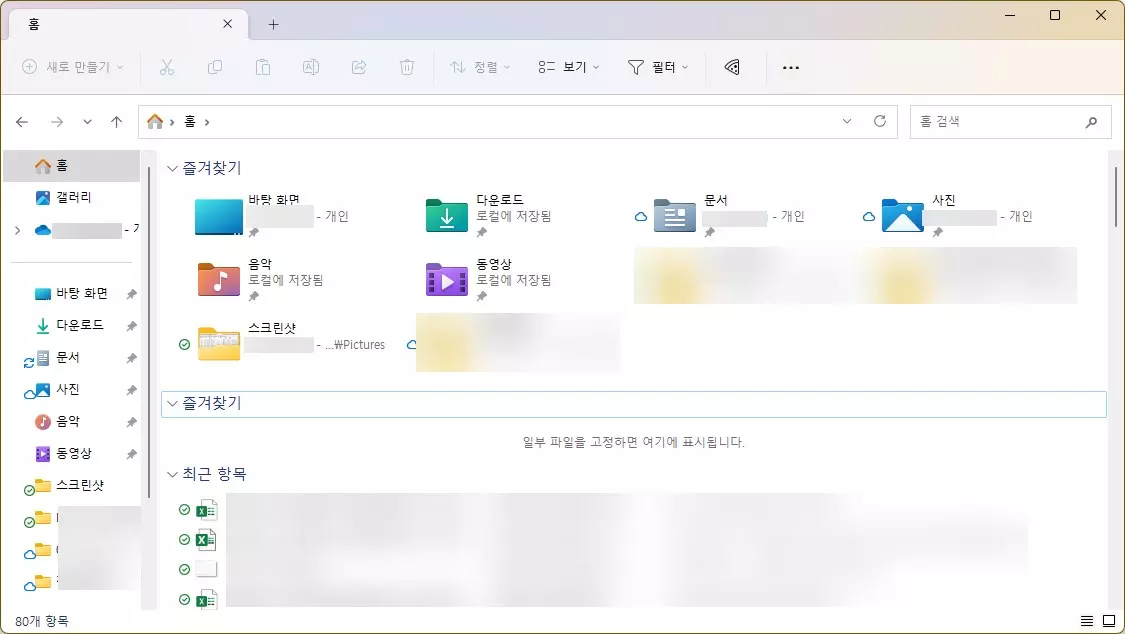The width and height of the screenshot is (1125, 634).
Task: Select the 홈 tab
Action: pyautogui.click(x=129, y=24)
